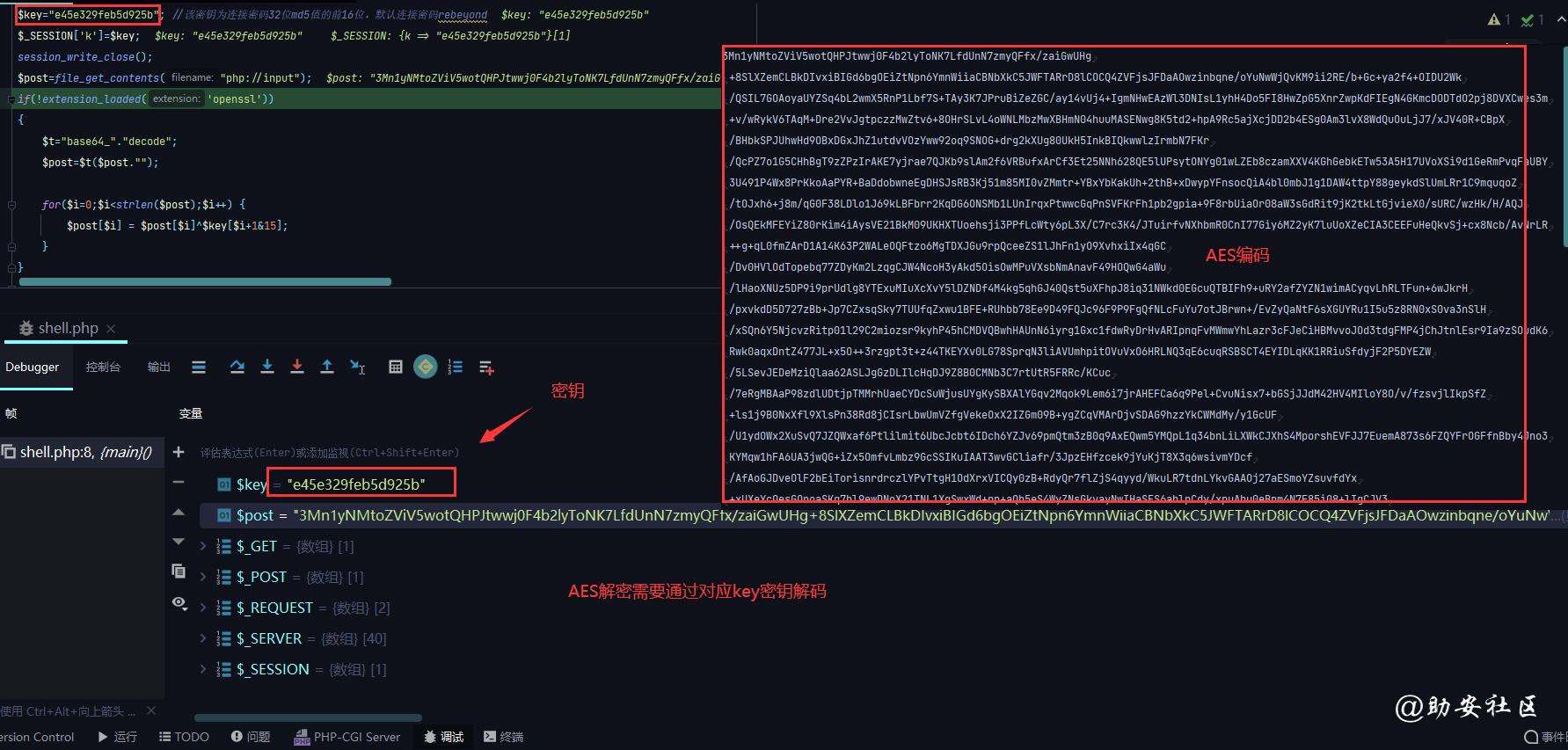Screen dimensions: 1568x750
Task: Click the move watch down arrow
Action: pyautogui.click(x=179, y=542)
